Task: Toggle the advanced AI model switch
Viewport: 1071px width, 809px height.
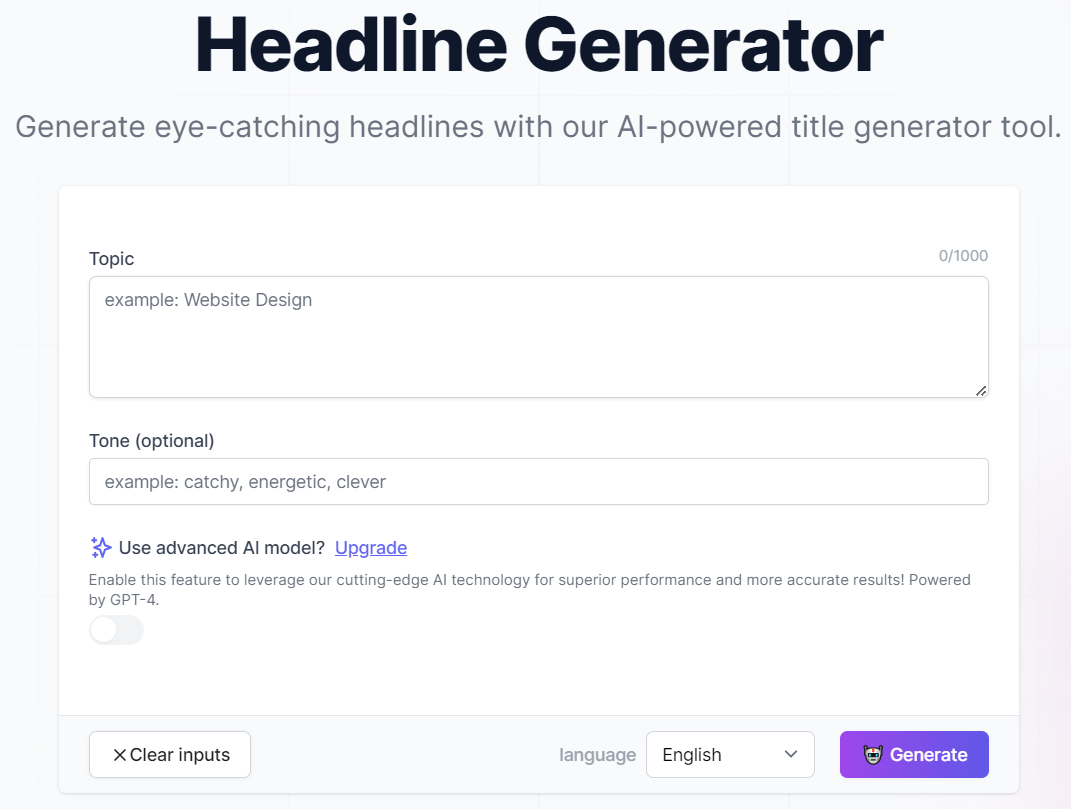Action: click(117, 630)
